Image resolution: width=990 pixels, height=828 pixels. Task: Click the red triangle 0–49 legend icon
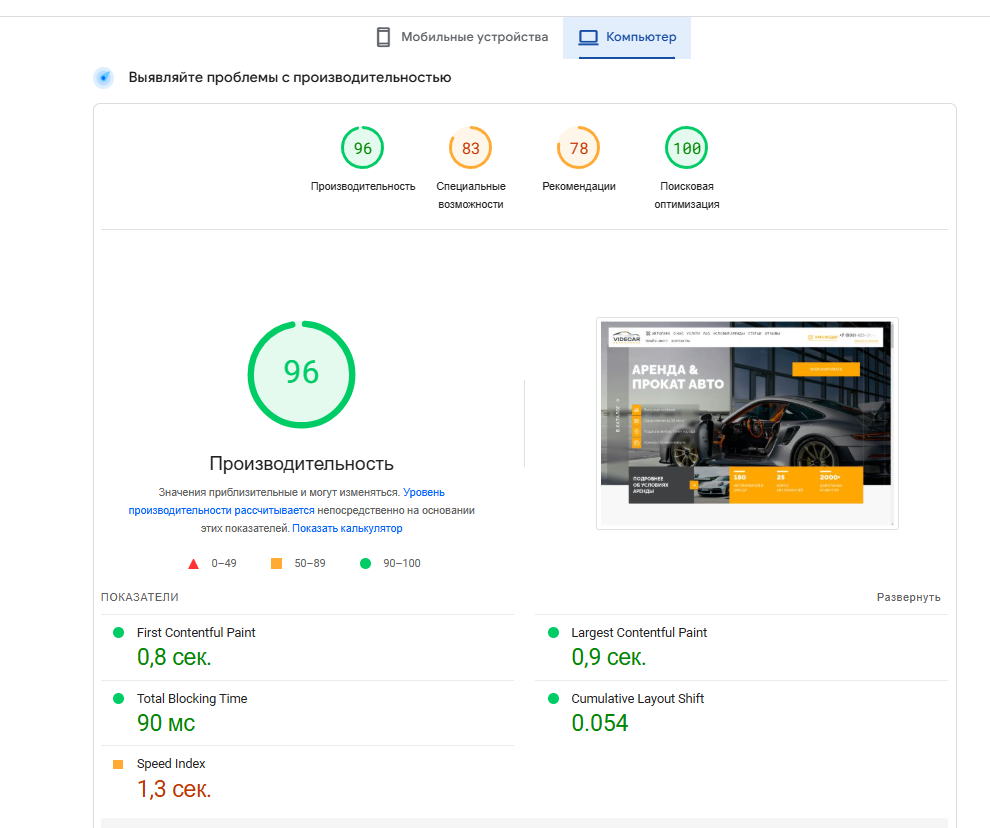[193, 564]
